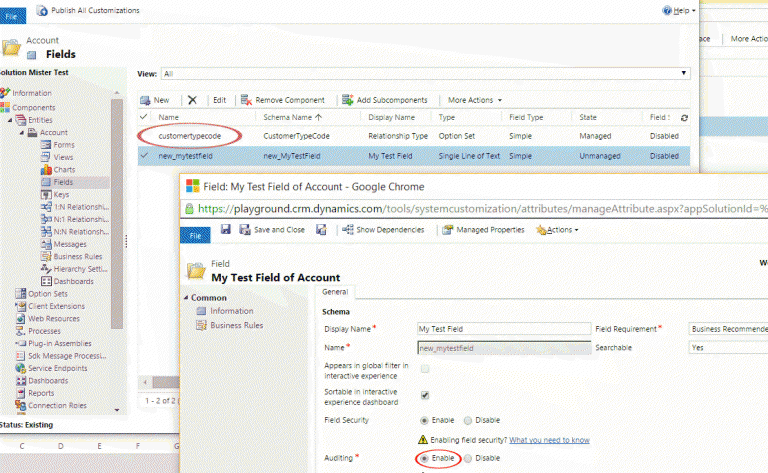Click the Edit button in grid toolbar
The height and width of the screenshot is (473, 768).
tap(219, 100)
